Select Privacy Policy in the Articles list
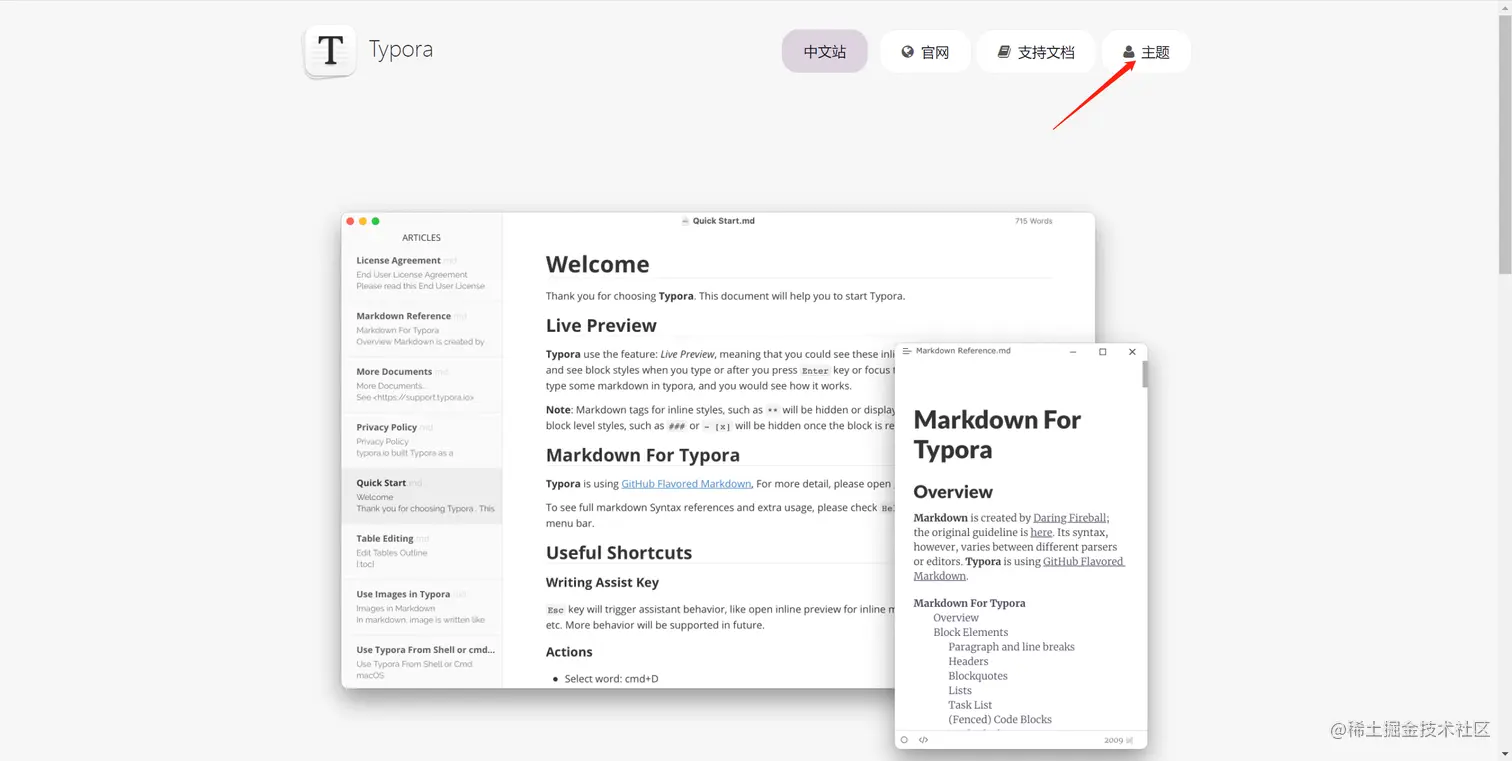Viewport: 1512px width, 761px height. click(x=421, y=440)
